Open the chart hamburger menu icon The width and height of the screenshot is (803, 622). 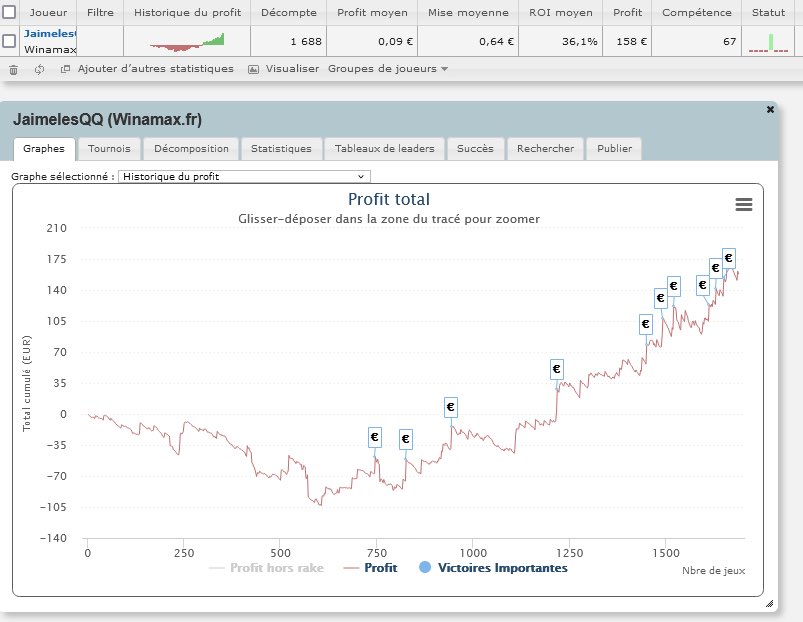744,205
